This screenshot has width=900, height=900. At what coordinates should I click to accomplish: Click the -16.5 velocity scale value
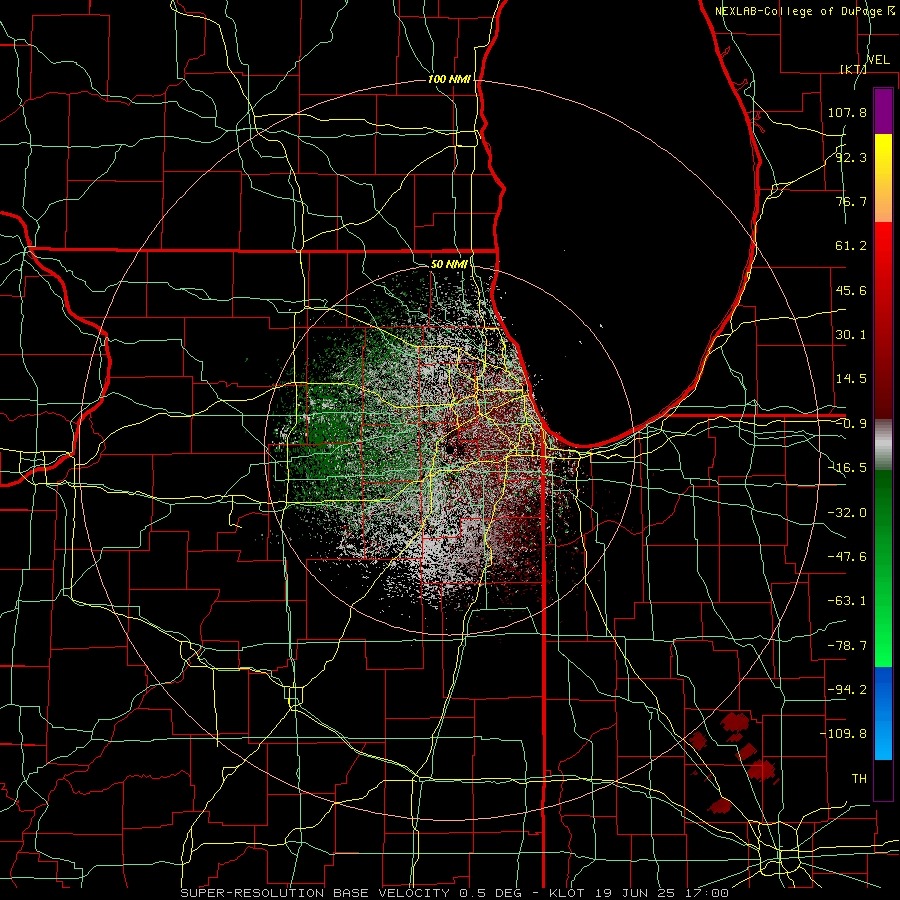(x=847, y=468)
